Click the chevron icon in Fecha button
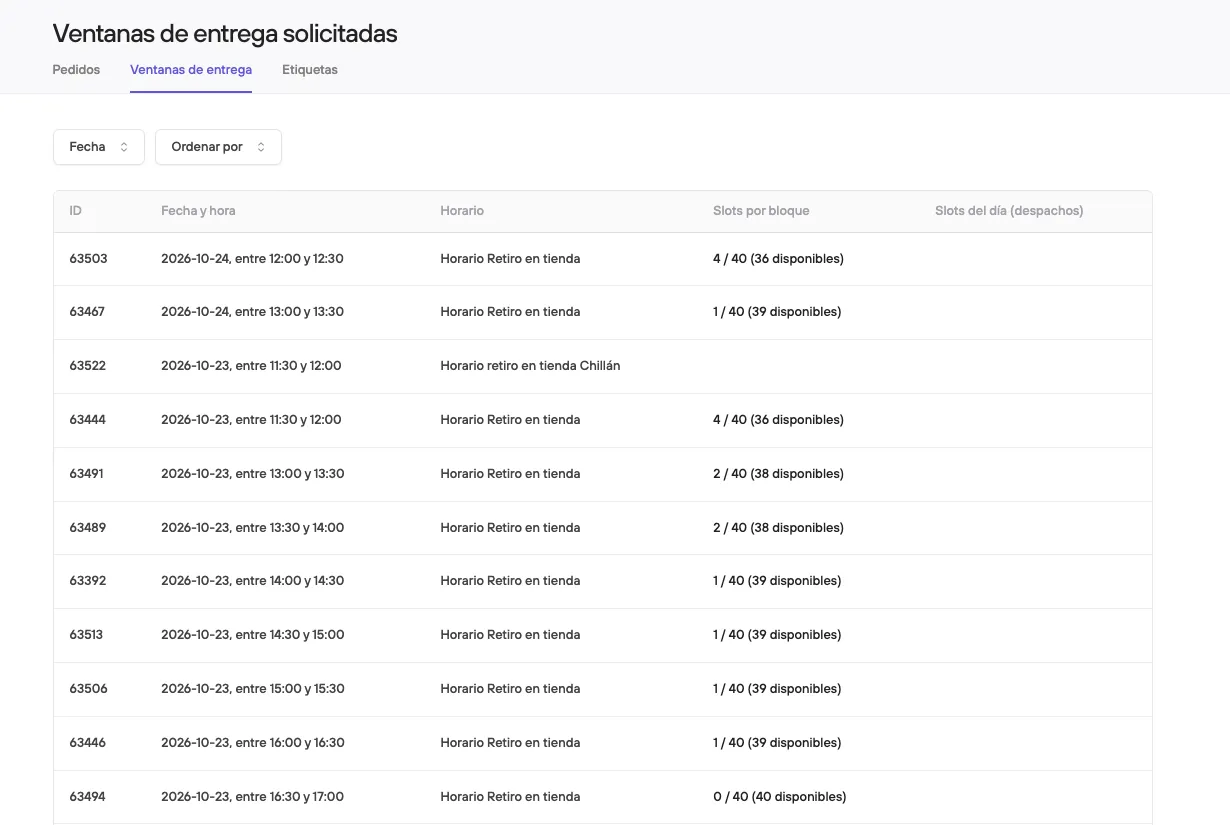 (124, 147)
